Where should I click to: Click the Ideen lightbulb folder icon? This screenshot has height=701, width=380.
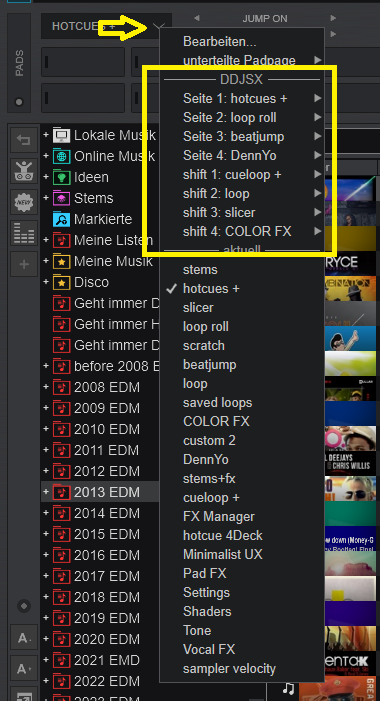pos(61,177)
